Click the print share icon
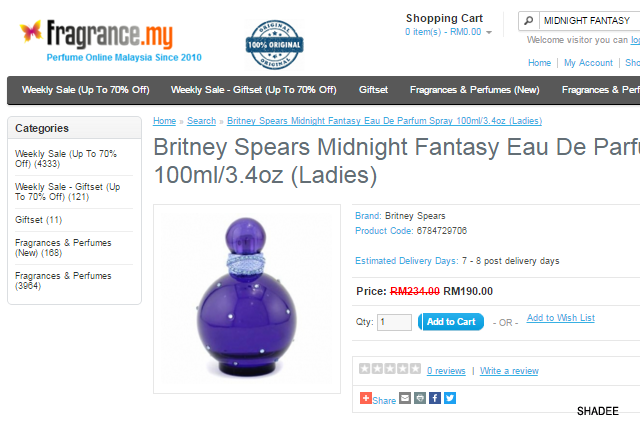 coord(420,398)
